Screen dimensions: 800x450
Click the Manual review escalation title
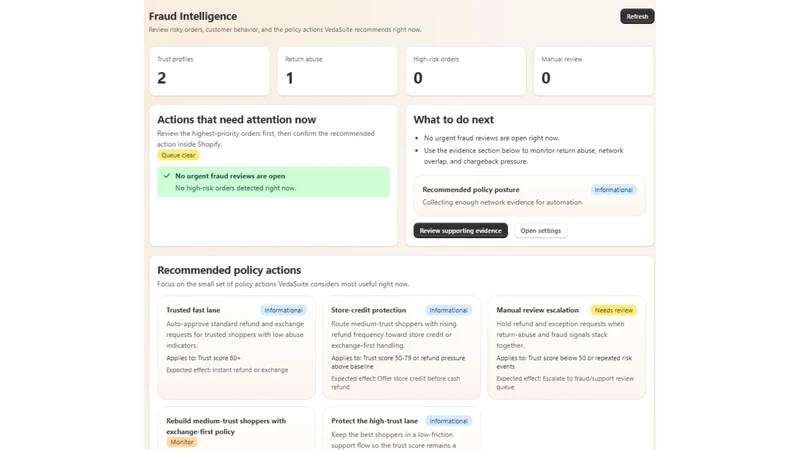click(537, 310)
